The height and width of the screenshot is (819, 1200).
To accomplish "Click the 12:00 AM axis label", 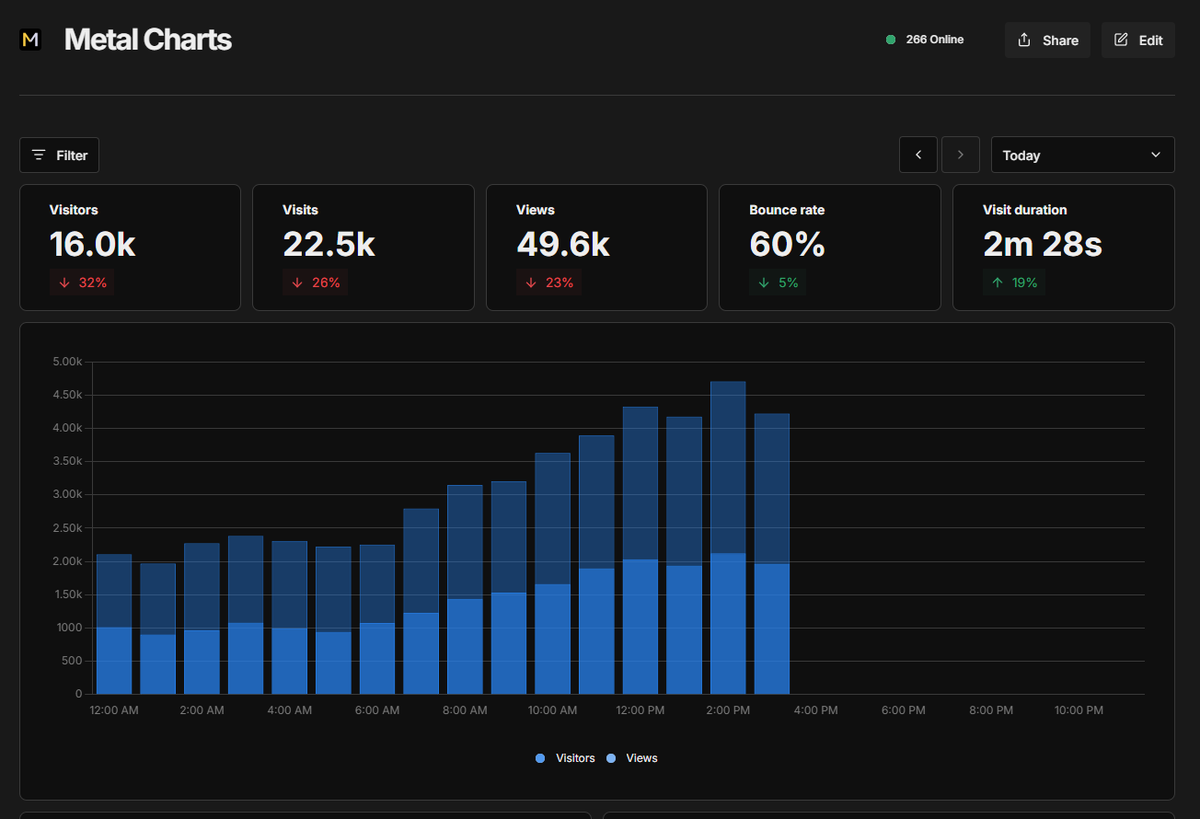I will (113, 710).
